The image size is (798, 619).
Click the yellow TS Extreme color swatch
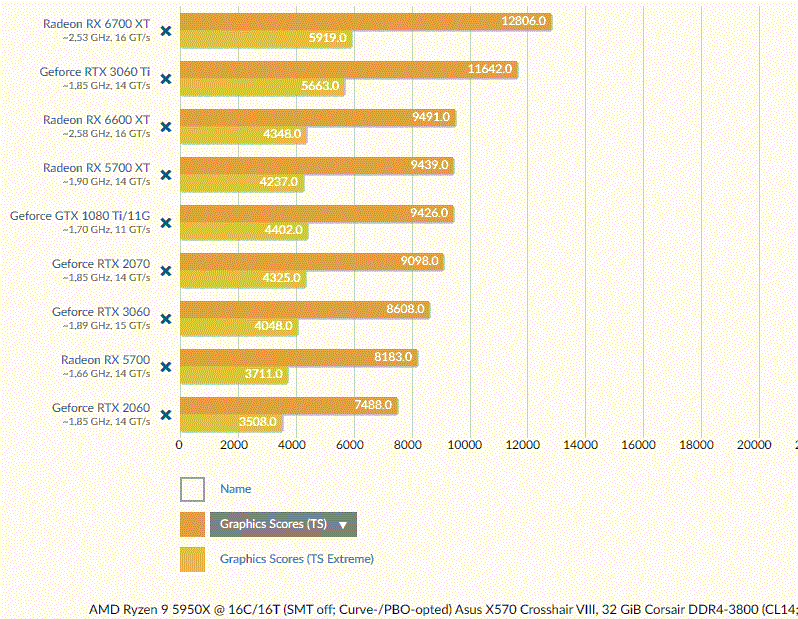[x=192, y=559]
